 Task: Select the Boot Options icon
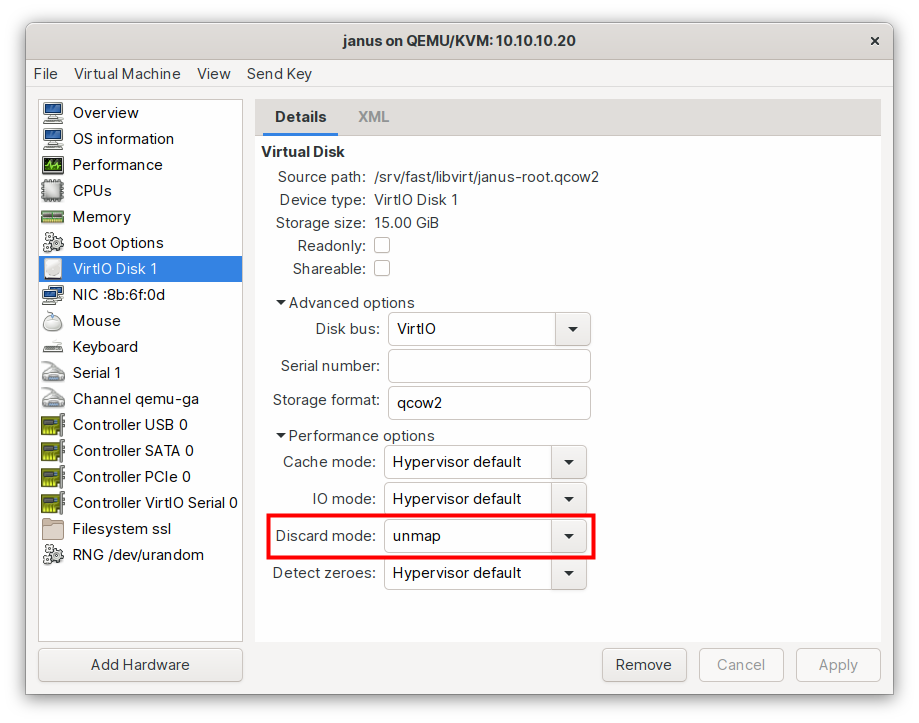(x=55, y=242)
